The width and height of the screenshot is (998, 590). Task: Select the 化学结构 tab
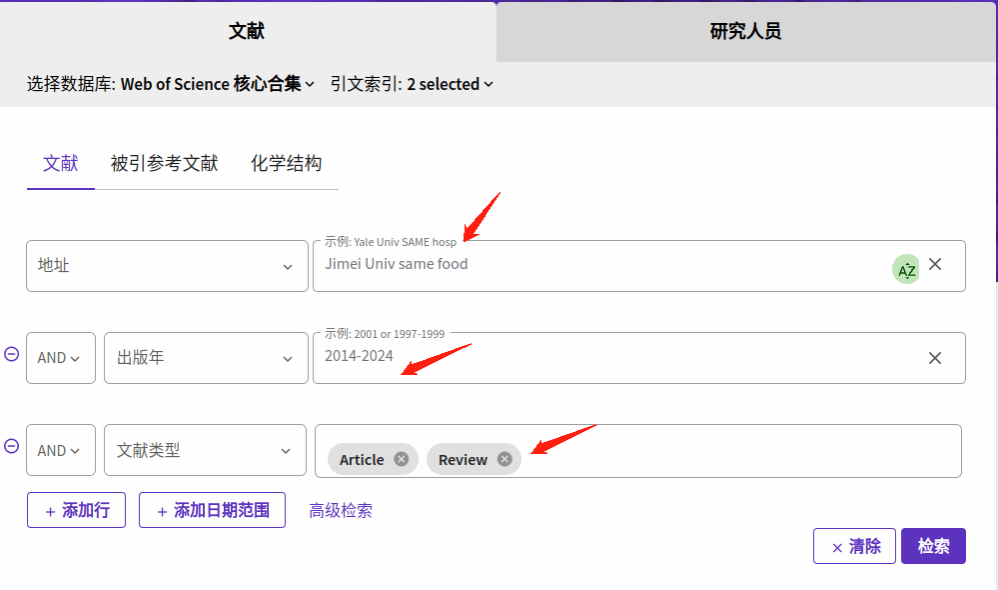286,164
